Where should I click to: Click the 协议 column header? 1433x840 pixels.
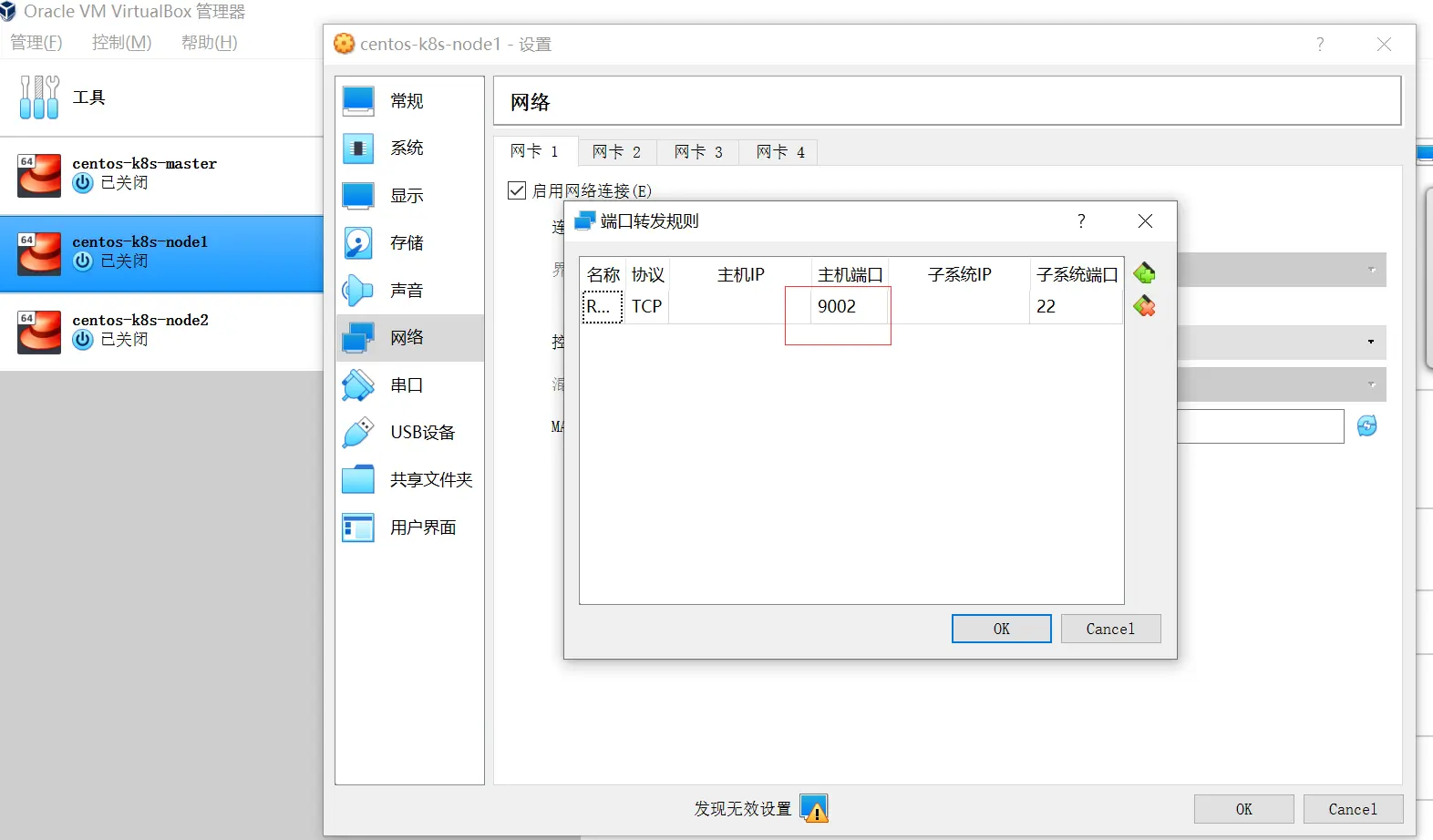click(x=647, y=274)
